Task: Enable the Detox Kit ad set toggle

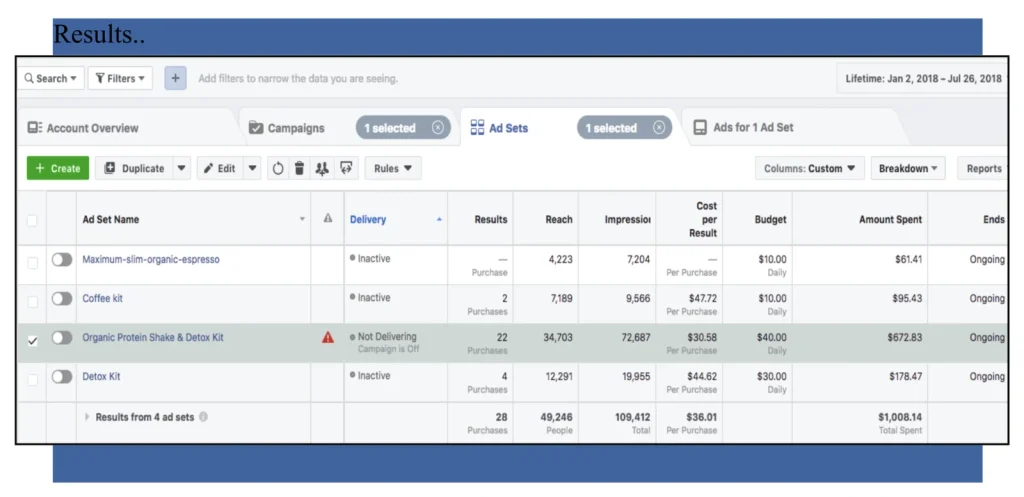Action: click(x=62, y=377)
